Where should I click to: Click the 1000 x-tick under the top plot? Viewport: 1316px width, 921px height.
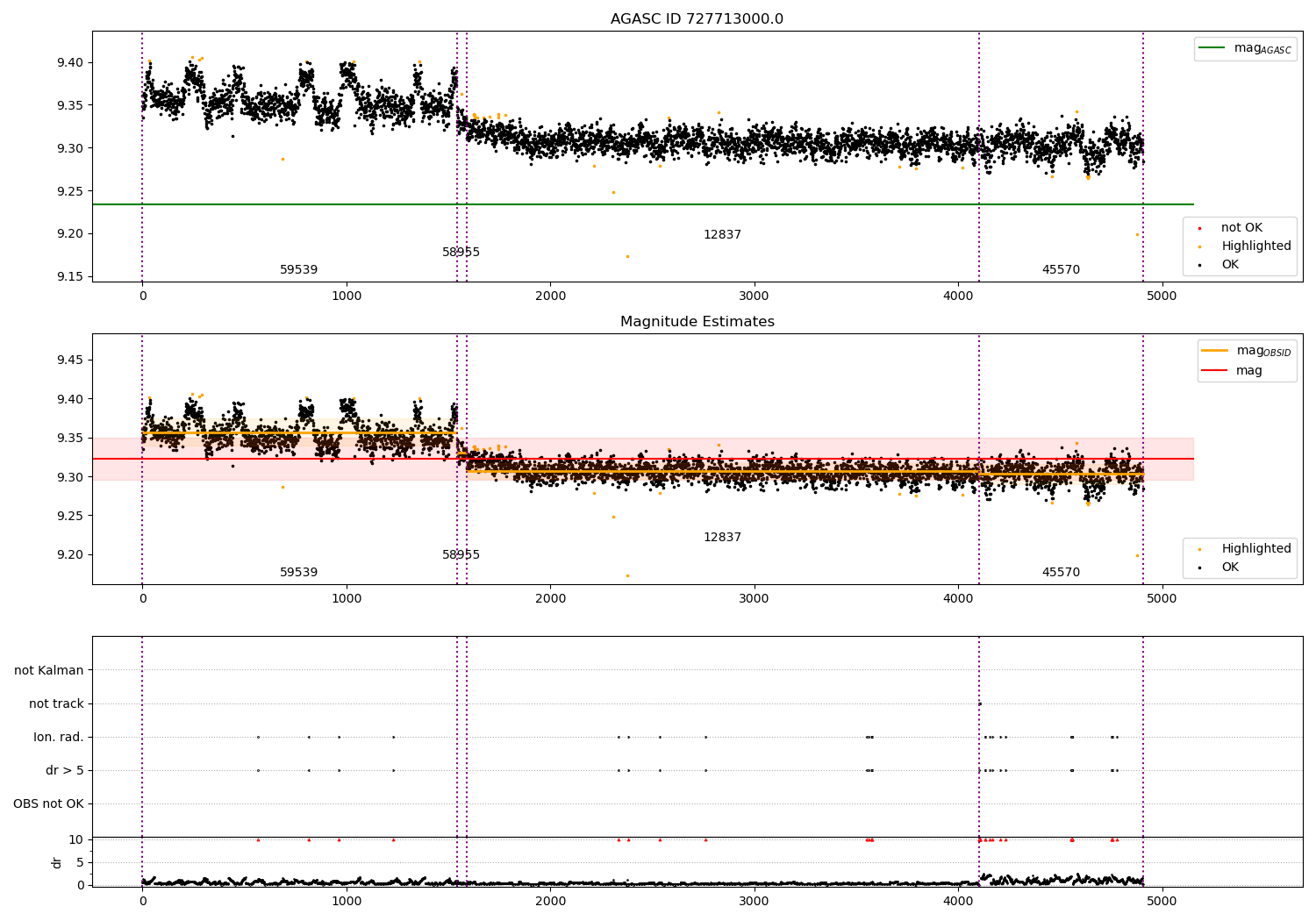(347, 296)
